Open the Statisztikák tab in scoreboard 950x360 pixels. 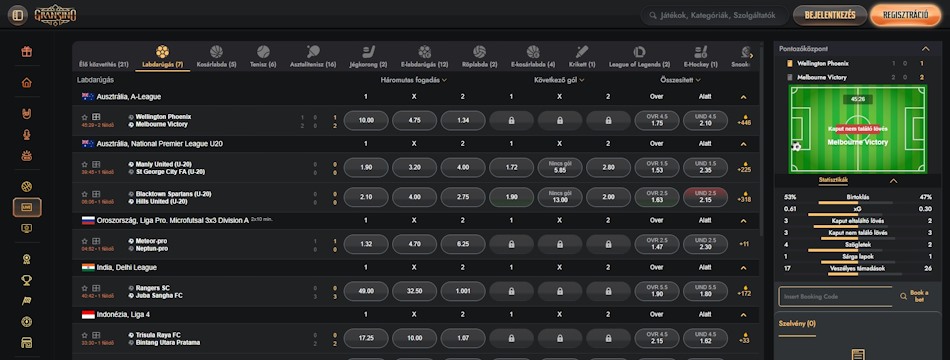833,180
